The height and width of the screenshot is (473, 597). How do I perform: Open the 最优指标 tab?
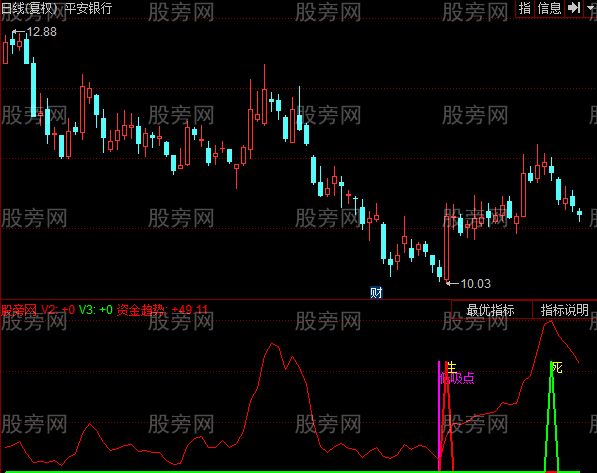point(490,310)
